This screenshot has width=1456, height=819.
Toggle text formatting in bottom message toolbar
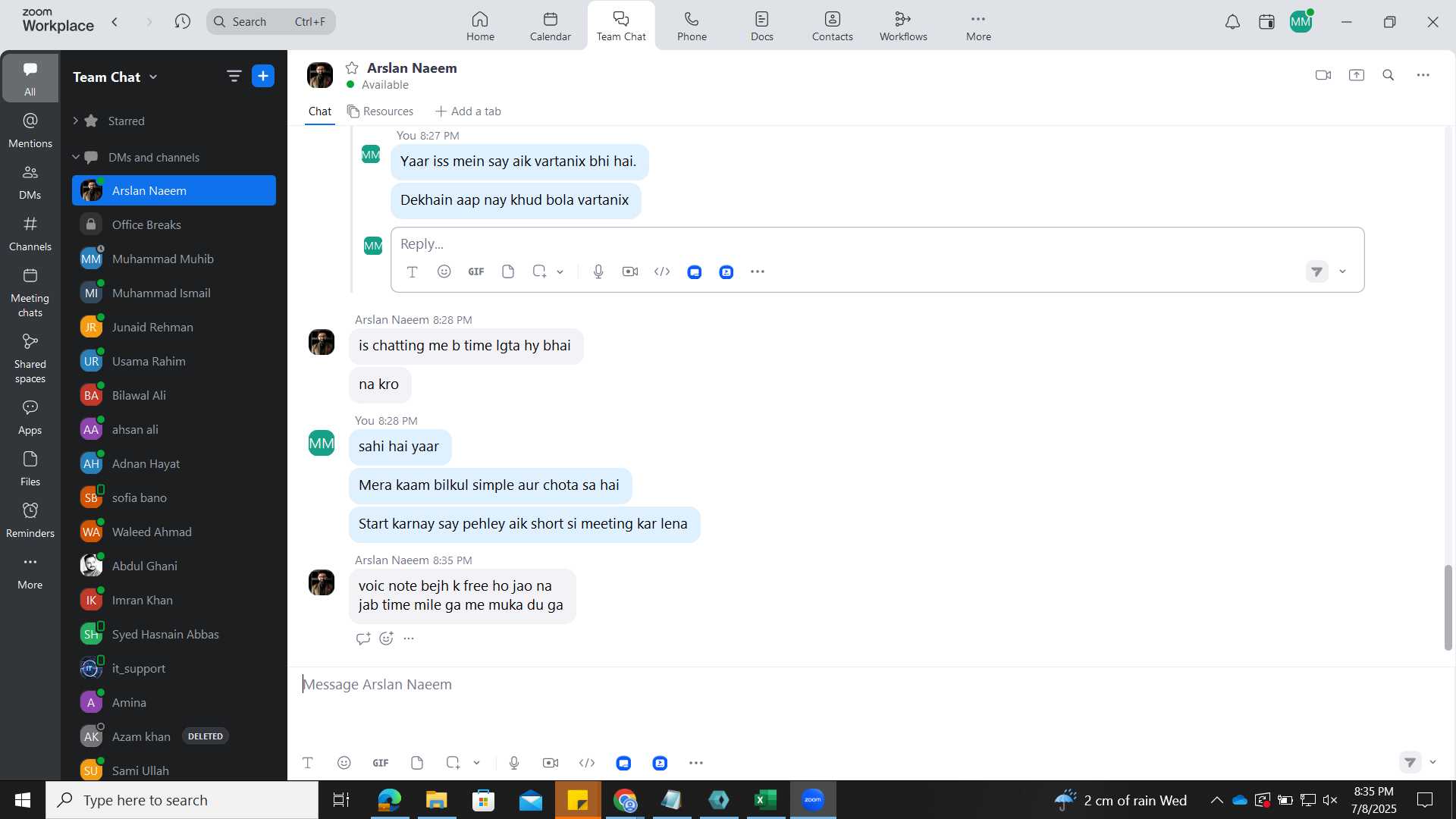pos(308,763)
